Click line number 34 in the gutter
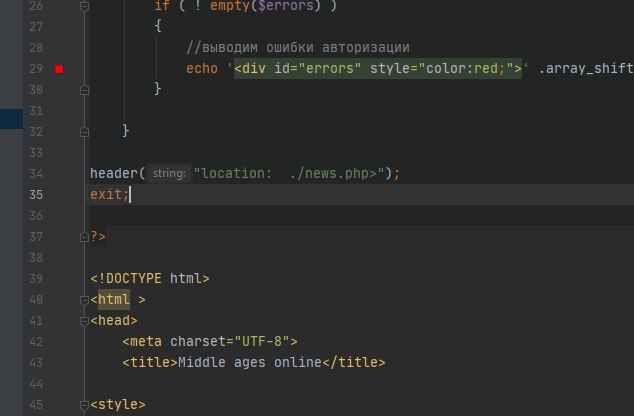Viewport: 634px width, 416px height. [x=36, y=173]
